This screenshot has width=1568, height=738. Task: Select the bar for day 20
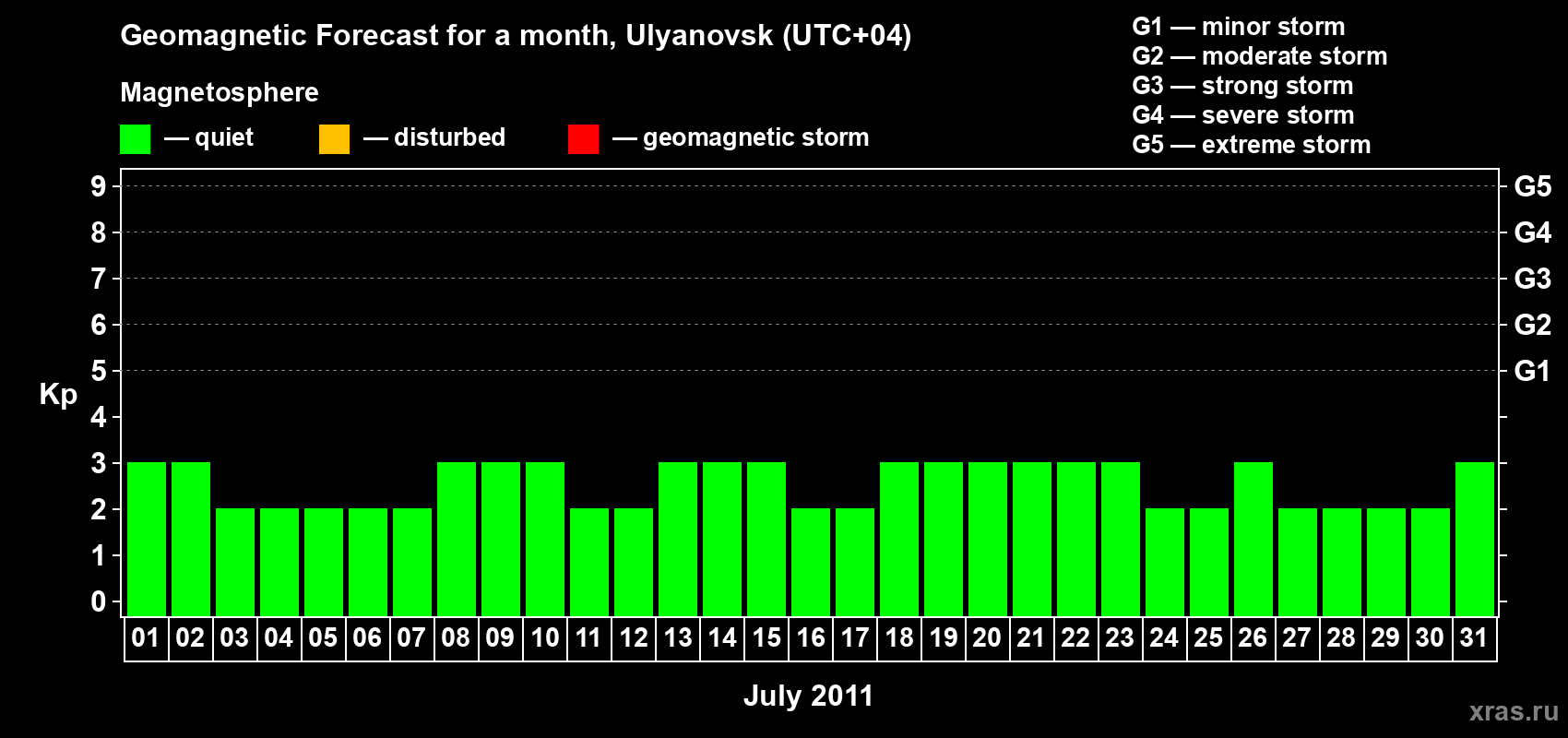tap(988, 539)
